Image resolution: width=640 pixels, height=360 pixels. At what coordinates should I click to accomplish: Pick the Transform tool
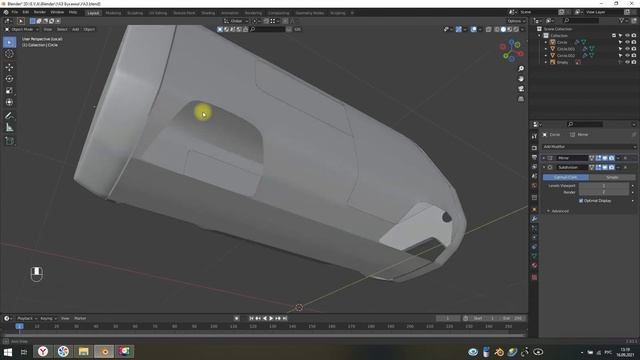tap(9, 102)
